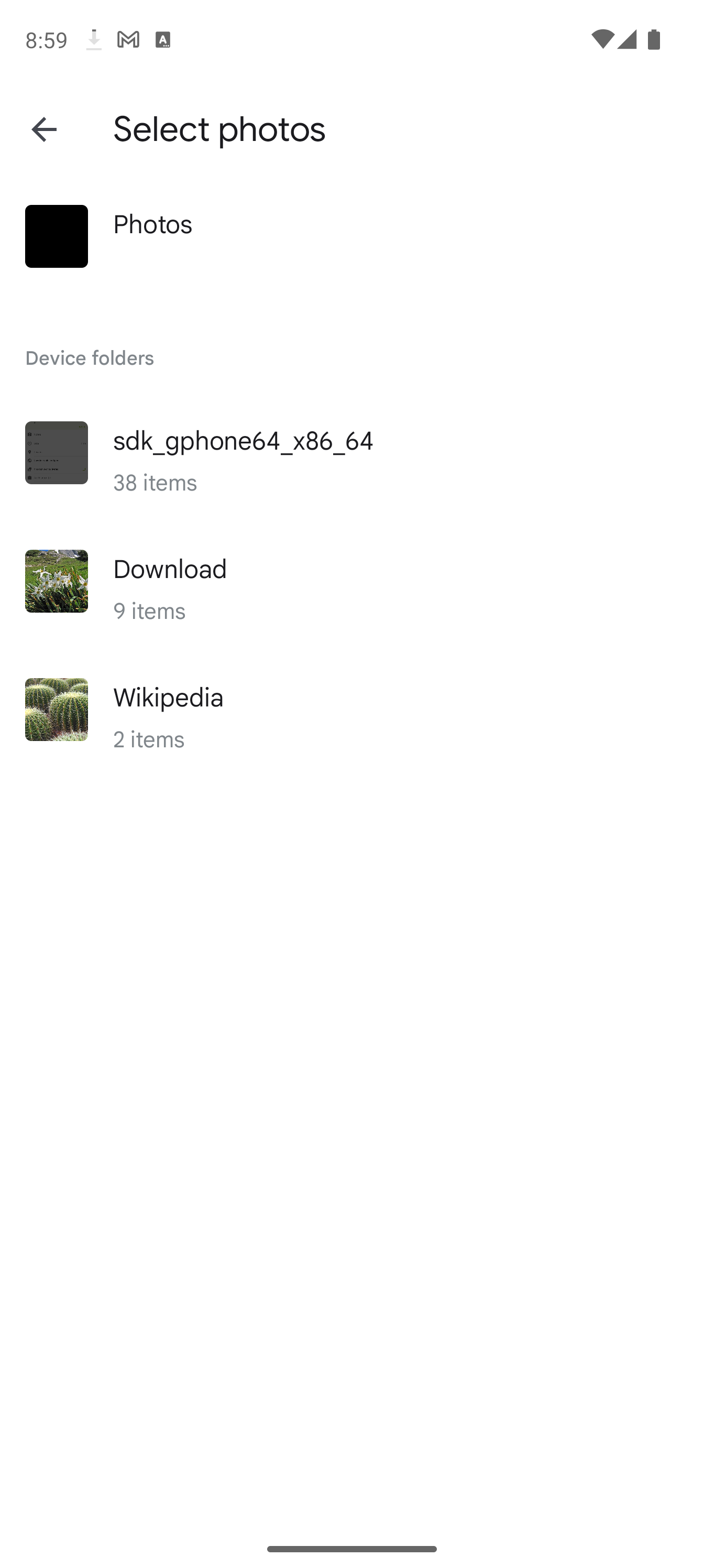Tap the back arrow icon
Viewport: 704px width, 1568px height.
click(x=44, y=129)
